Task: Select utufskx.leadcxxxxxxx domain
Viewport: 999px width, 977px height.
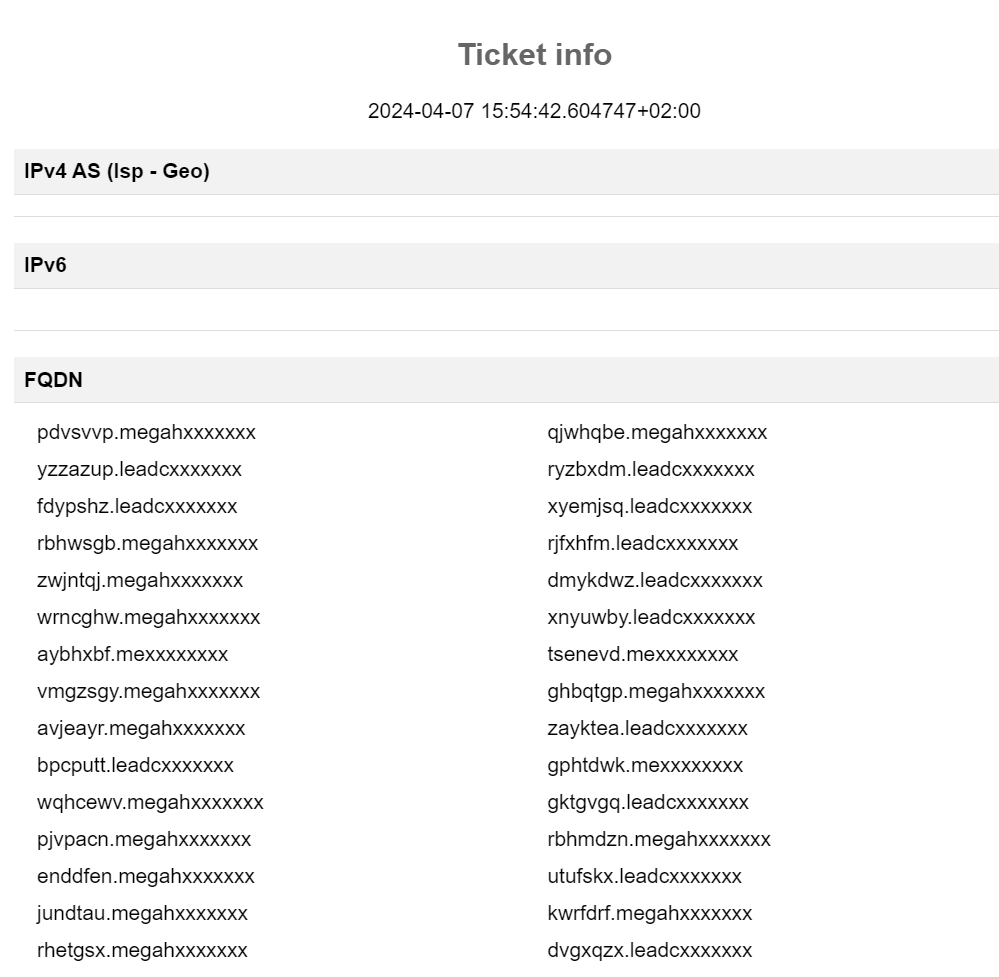Action: [x=644, y=876]
